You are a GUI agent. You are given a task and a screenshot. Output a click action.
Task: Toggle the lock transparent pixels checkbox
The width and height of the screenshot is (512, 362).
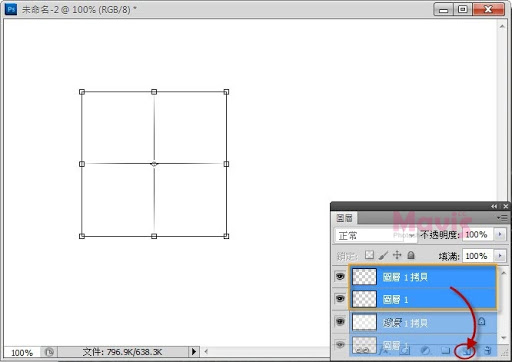point(369,255)
